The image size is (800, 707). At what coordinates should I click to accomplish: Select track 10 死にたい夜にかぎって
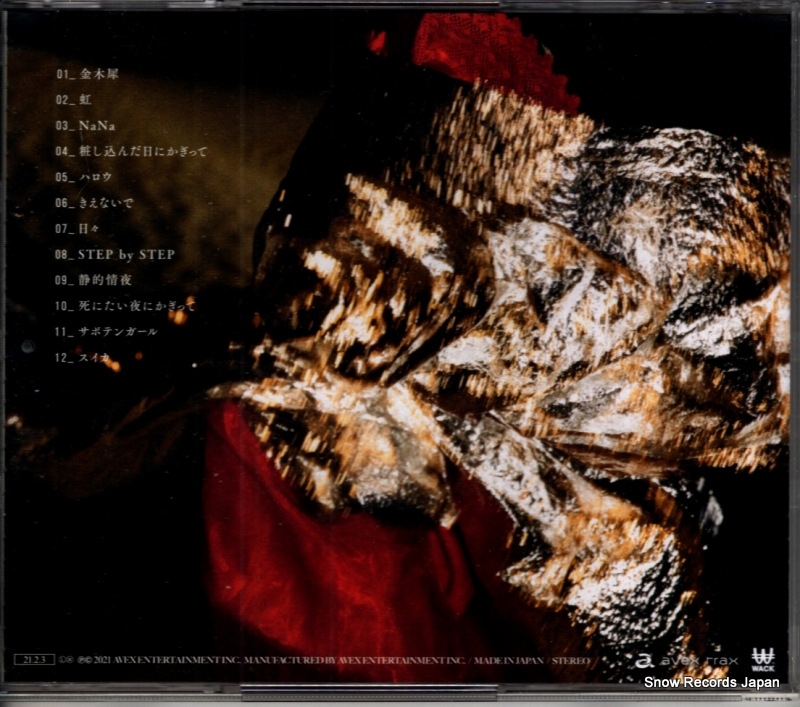click(125, 306)
